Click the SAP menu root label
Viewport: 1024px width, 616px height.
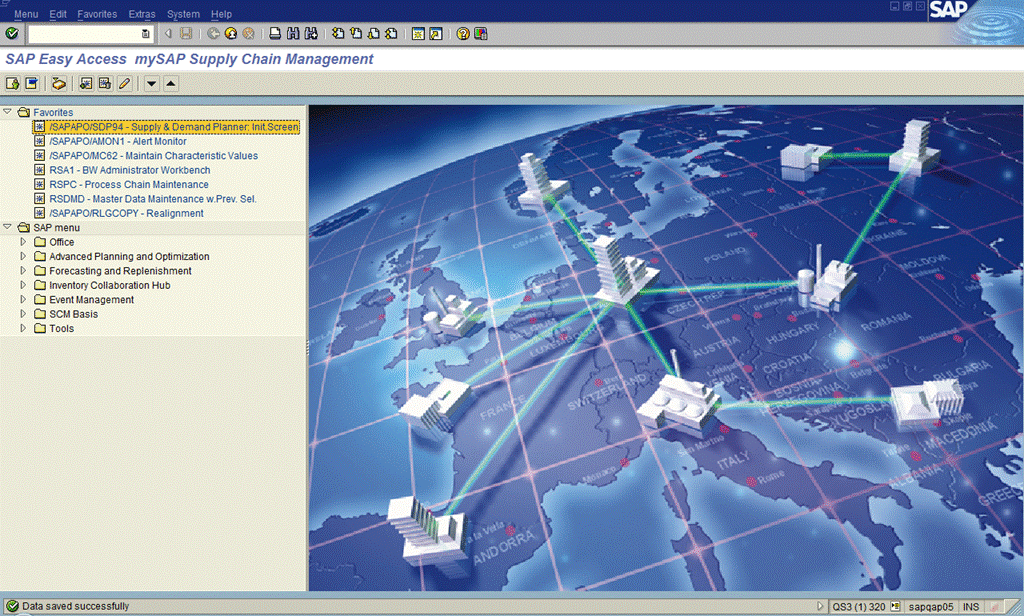(x=57, y=227)
